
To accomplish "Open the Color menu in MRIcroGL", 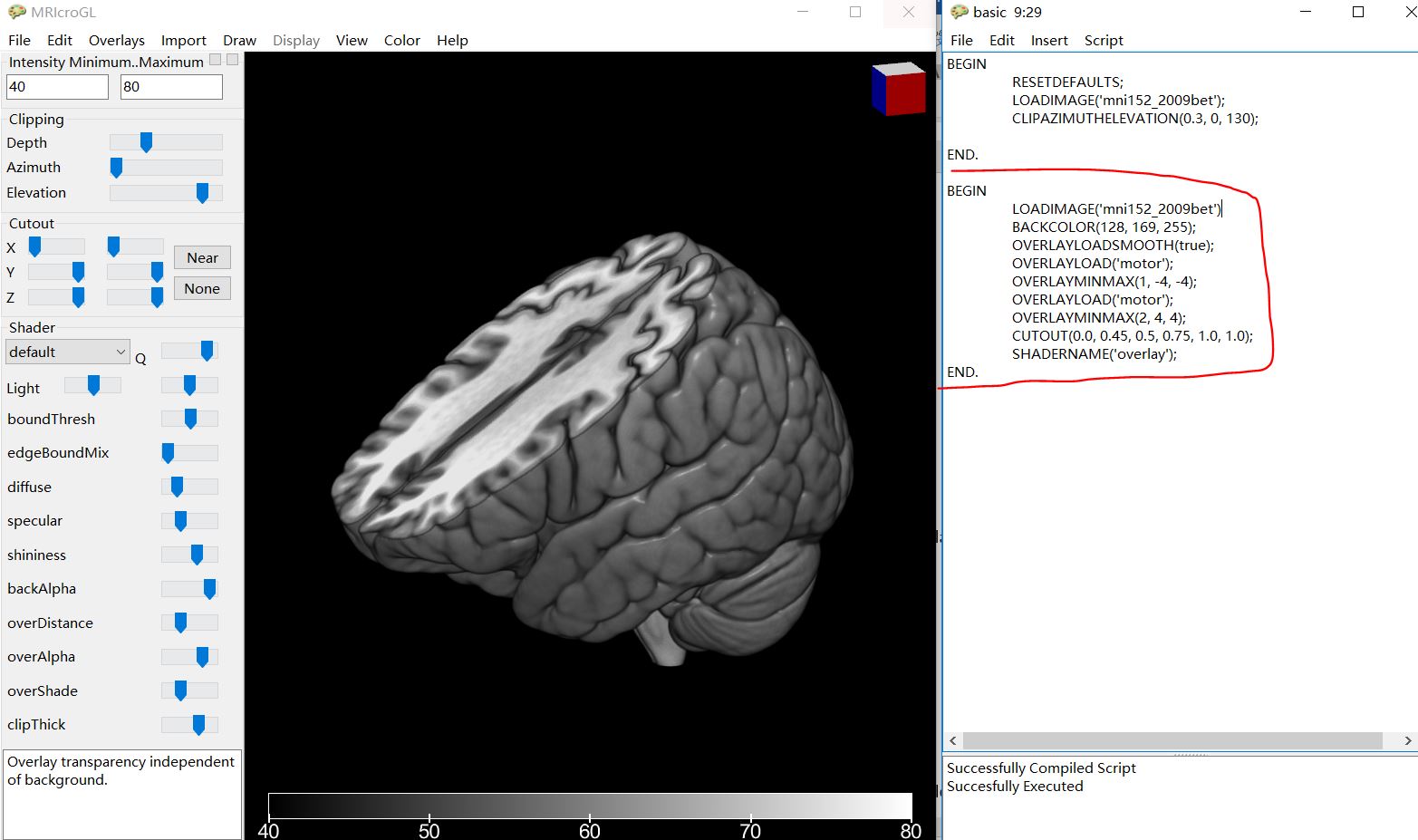I will (x=401, y=40).
